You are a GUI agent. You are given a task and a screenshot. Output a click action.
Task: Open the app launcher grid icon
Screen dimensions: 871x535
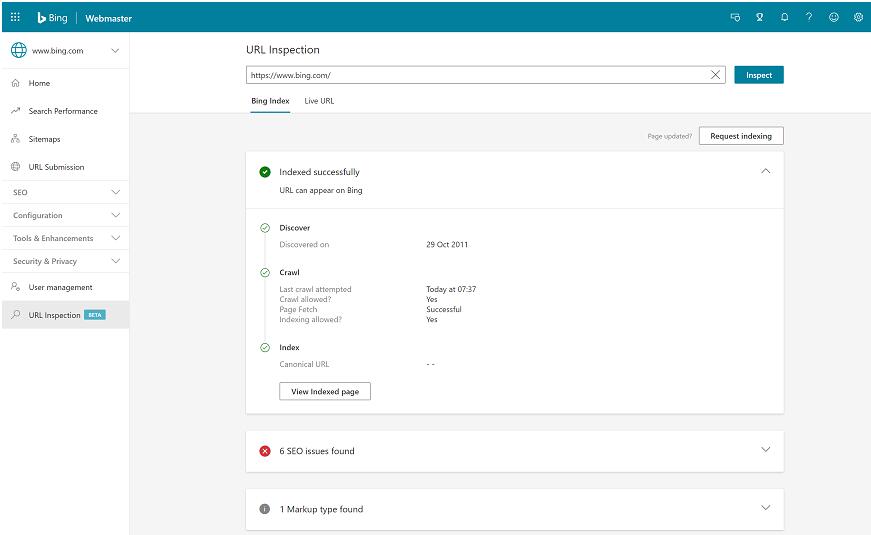(15, 17)
